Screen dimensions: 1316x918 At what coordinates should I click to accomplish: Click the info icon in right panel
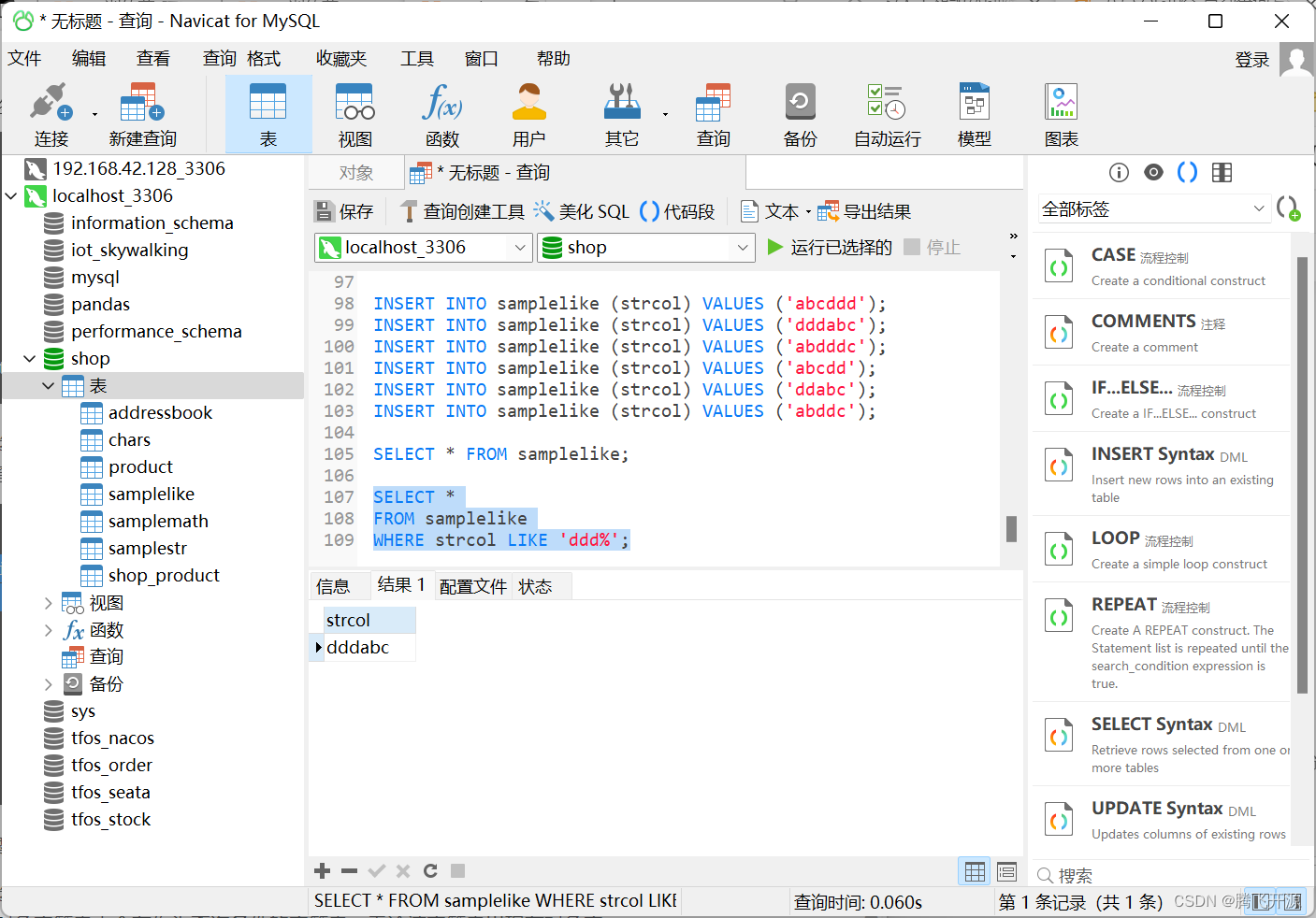1119,172
